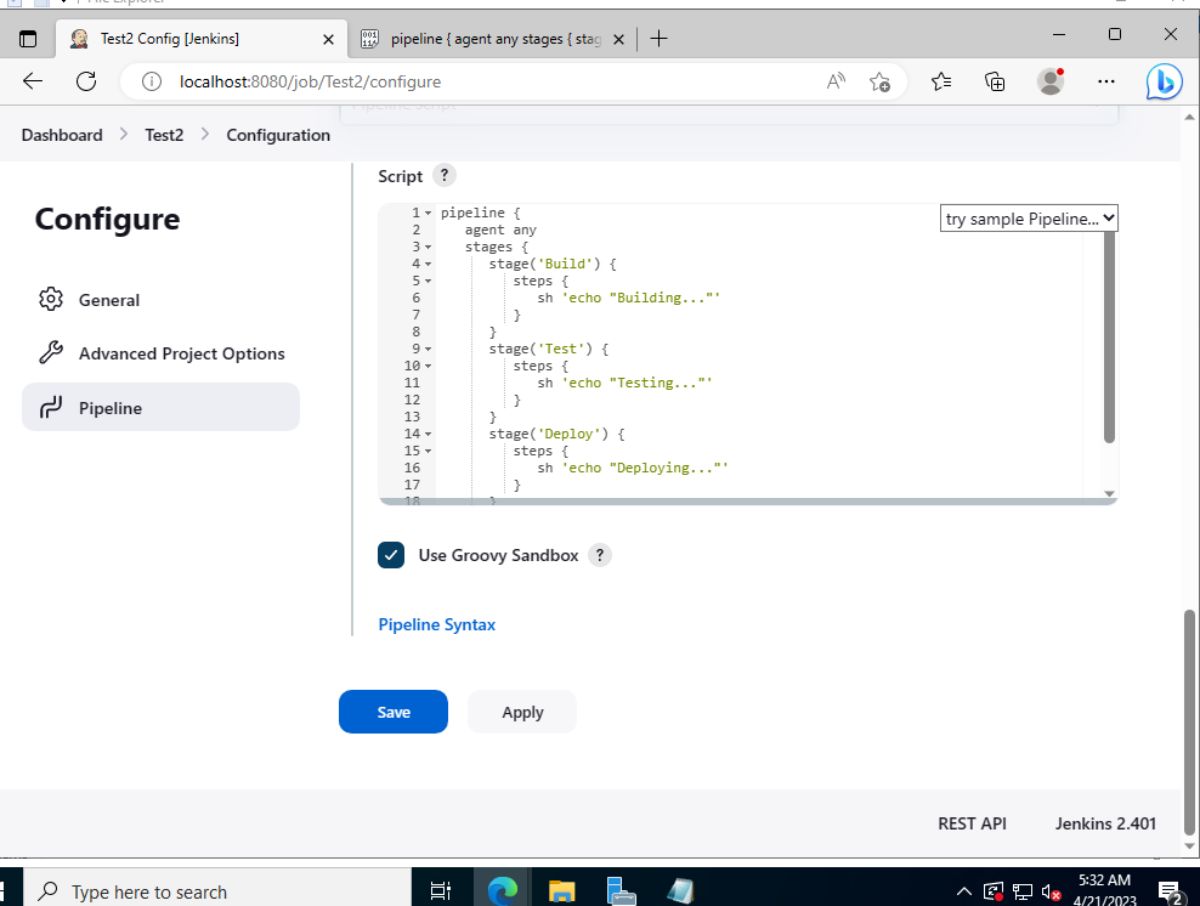Open the Edge settings three-dot menu
The image size is (1200, 906).
[1106, 81]
